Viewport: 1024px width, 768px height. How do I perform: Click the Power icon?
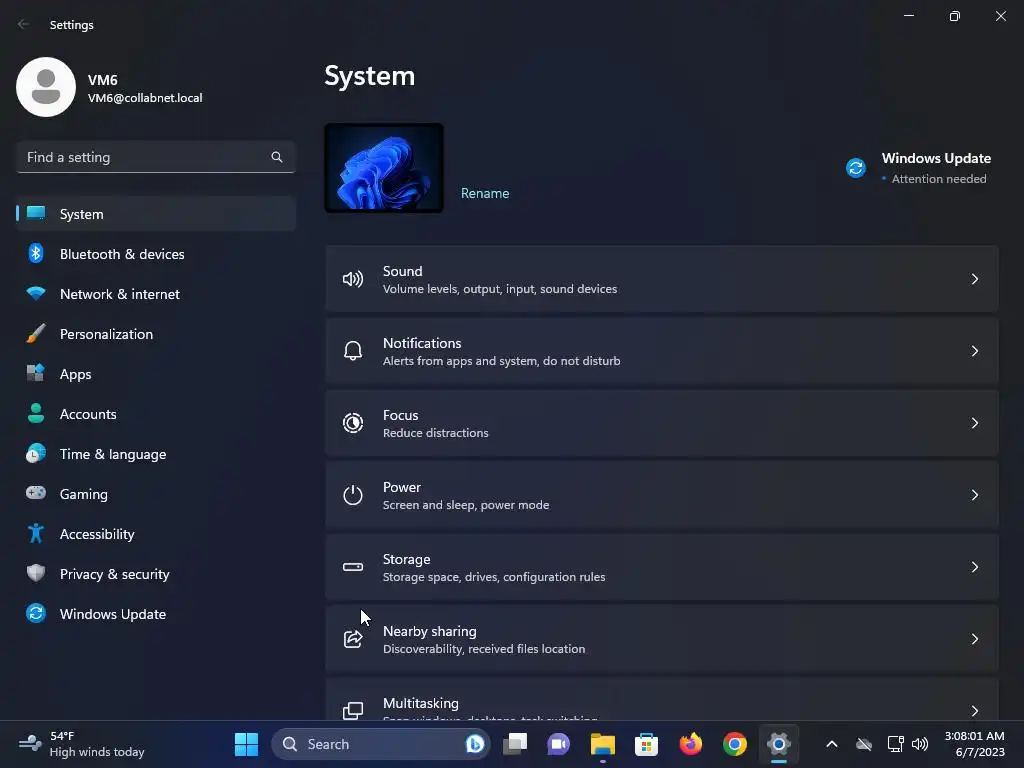click(353, 495)
